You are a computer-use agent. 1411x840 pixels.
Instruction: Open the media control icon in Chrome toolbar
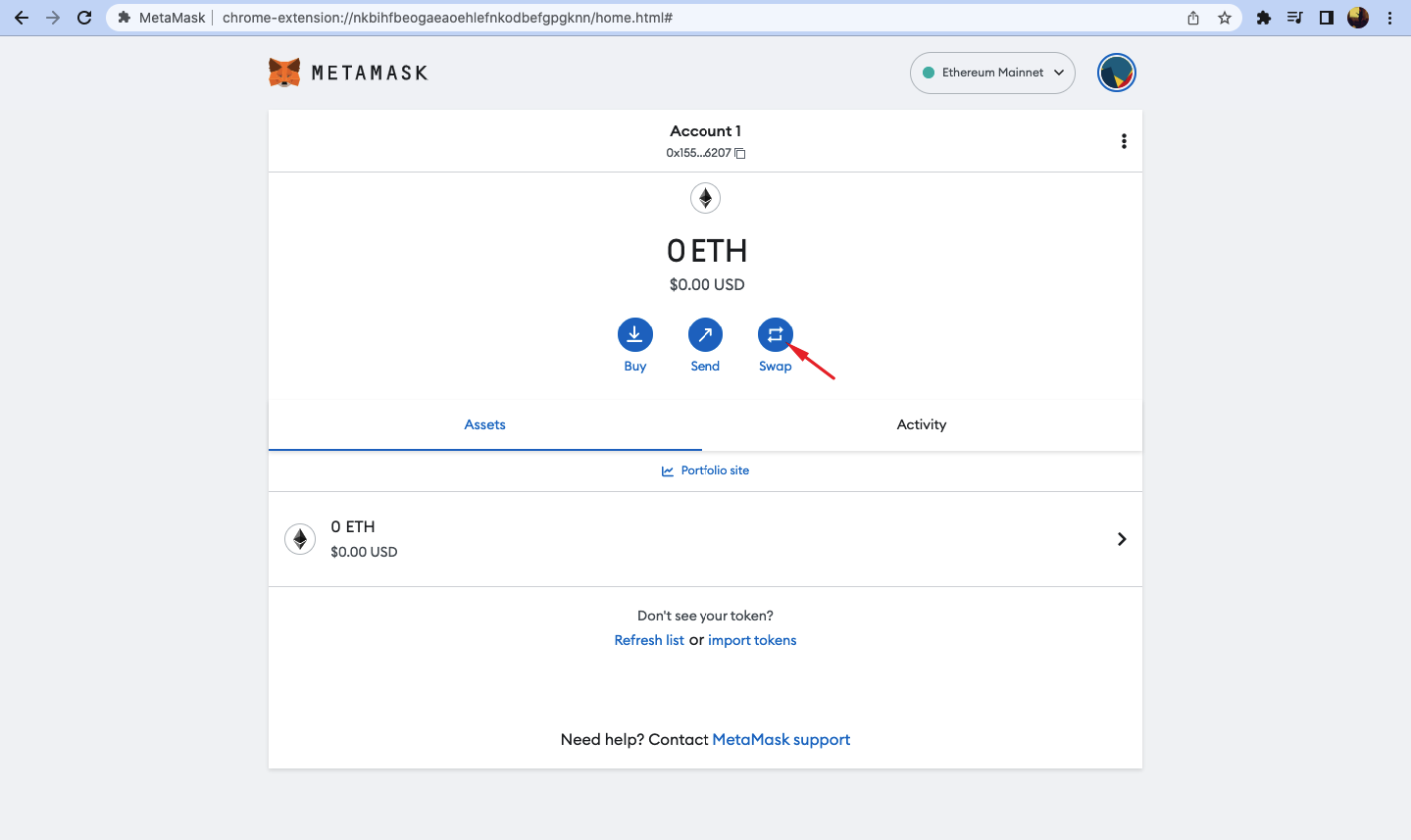[x=1294, y=18]
